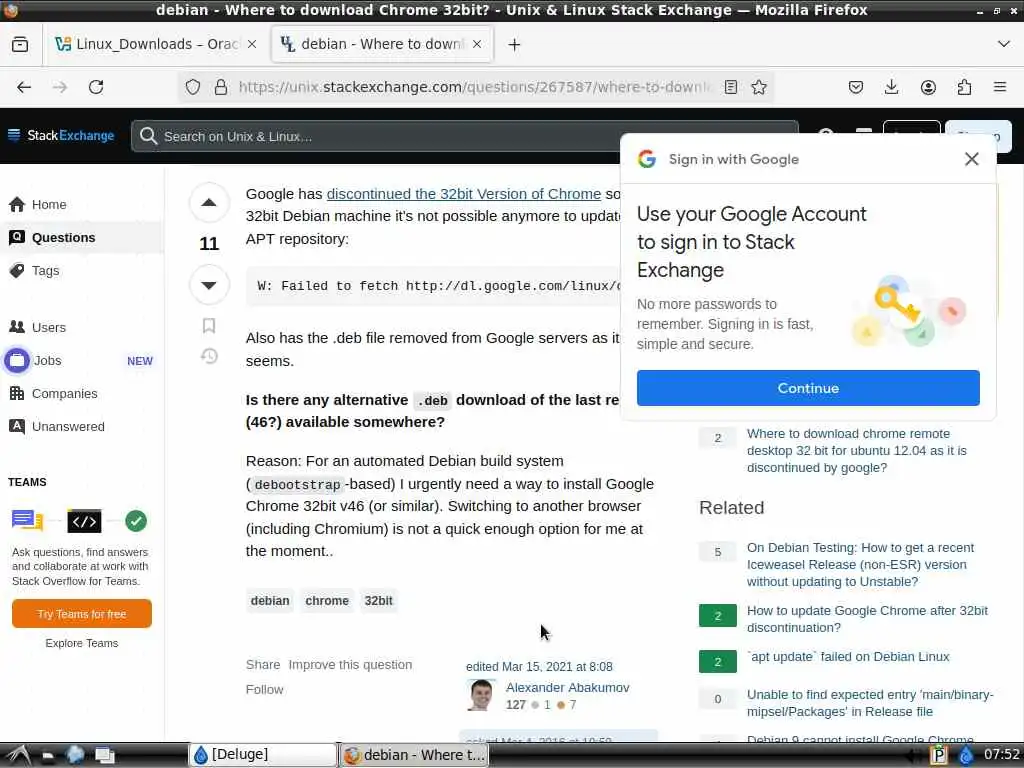The image size is (1024, 768).
Task: Click the Share link below question
Action: (263, 664)
